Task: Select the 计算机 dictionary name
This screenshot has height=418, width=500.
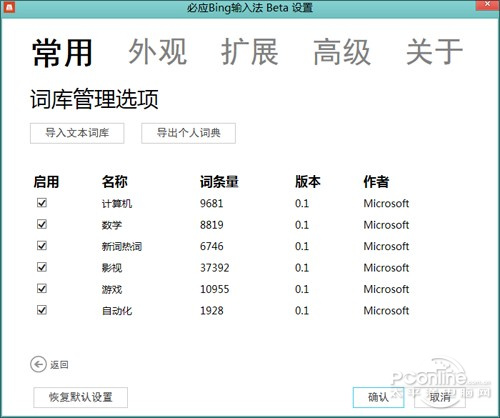Action: 117,204
